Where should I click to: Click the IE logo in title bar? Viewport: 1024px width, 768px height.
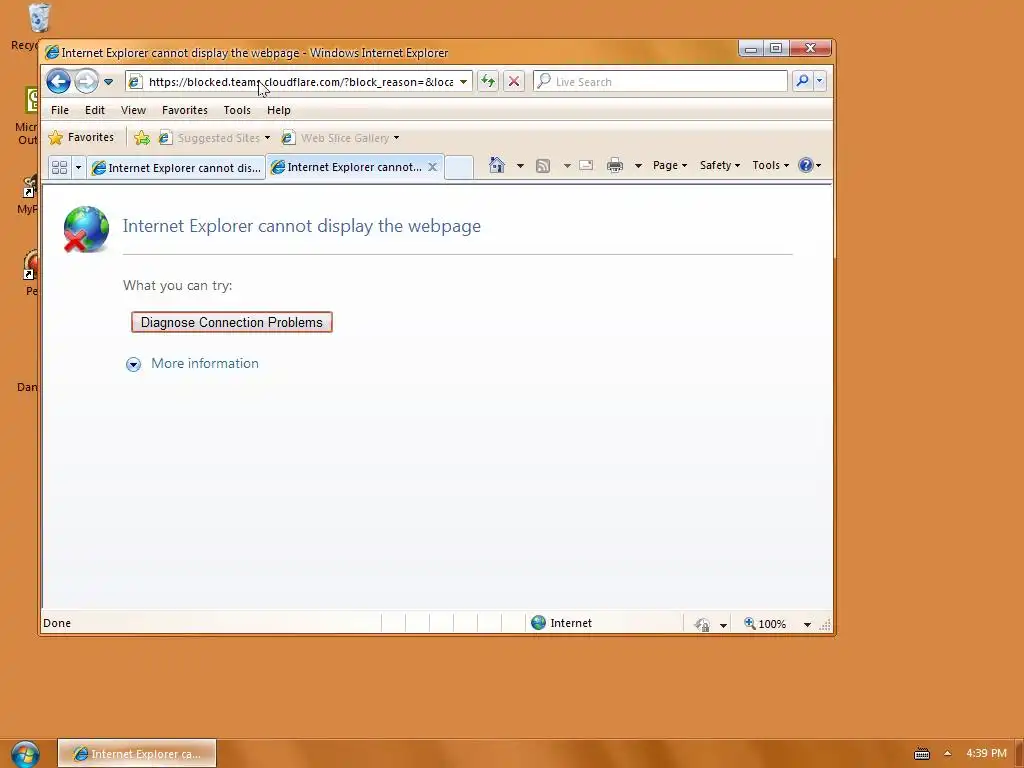[x=52, y=53]
